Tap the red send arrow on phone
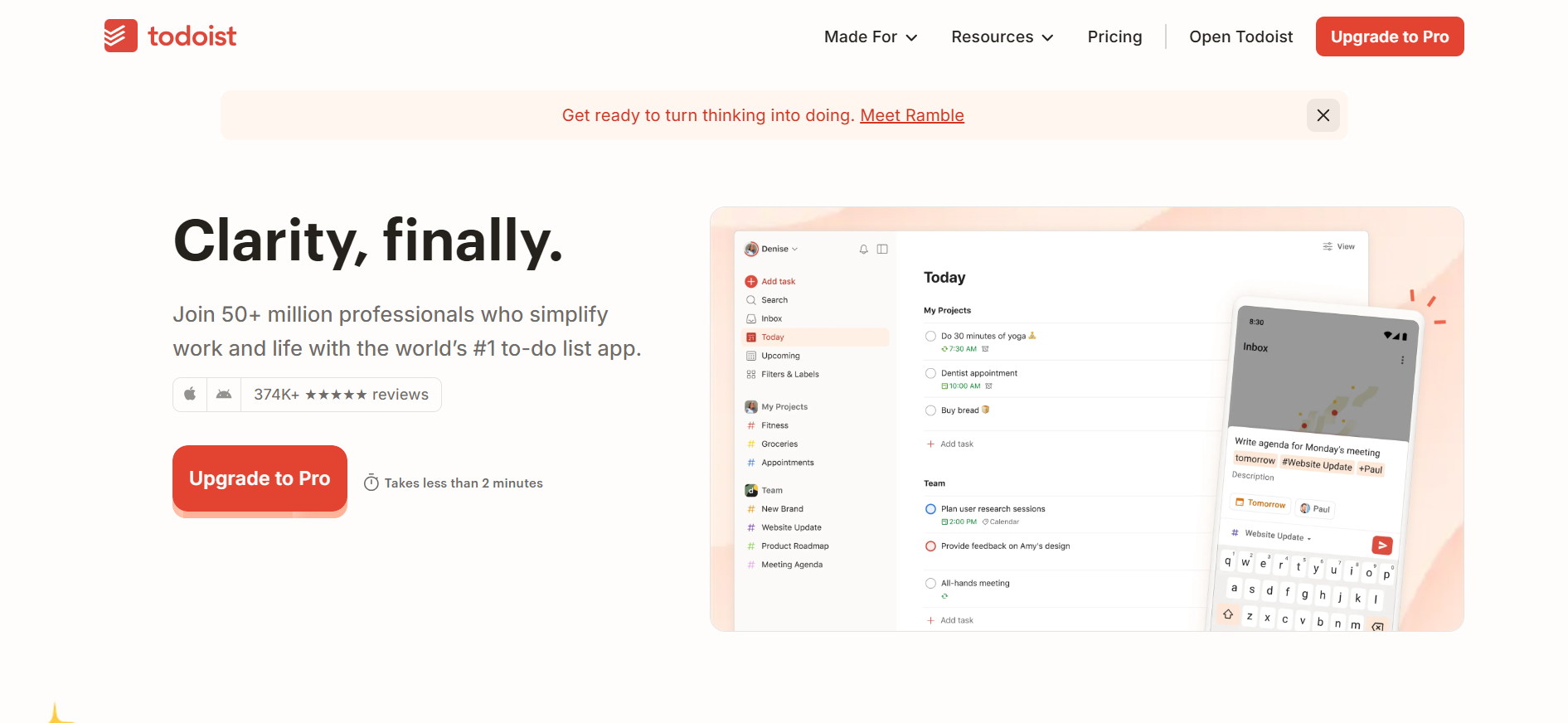The width and height of the screenshot is (1568, 723). click(1381, 545)
